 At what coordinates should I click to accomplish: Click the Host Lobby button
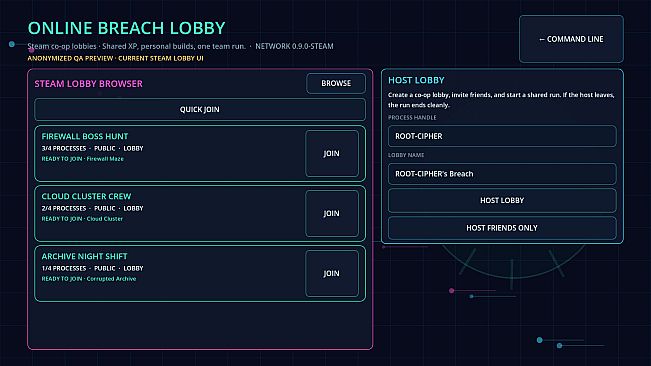click(x=502, y=200)
